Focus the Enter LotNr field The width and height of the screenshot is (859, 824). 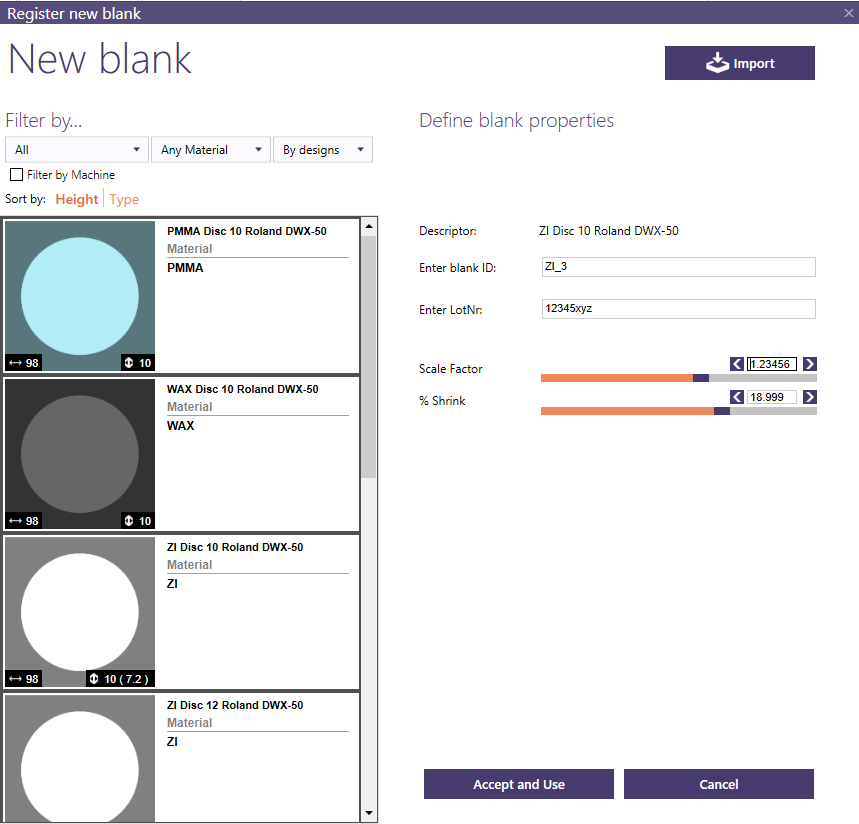(679, 308)
